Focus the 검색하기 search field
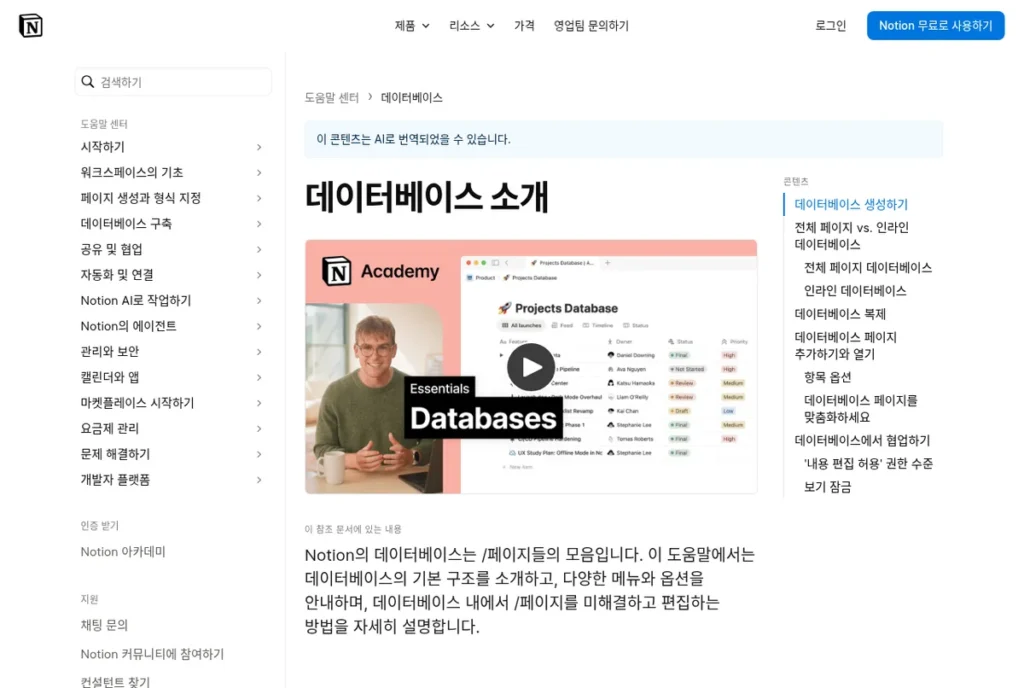Image resolution: width=1024 pixels, height=688 pixels. 173,82
